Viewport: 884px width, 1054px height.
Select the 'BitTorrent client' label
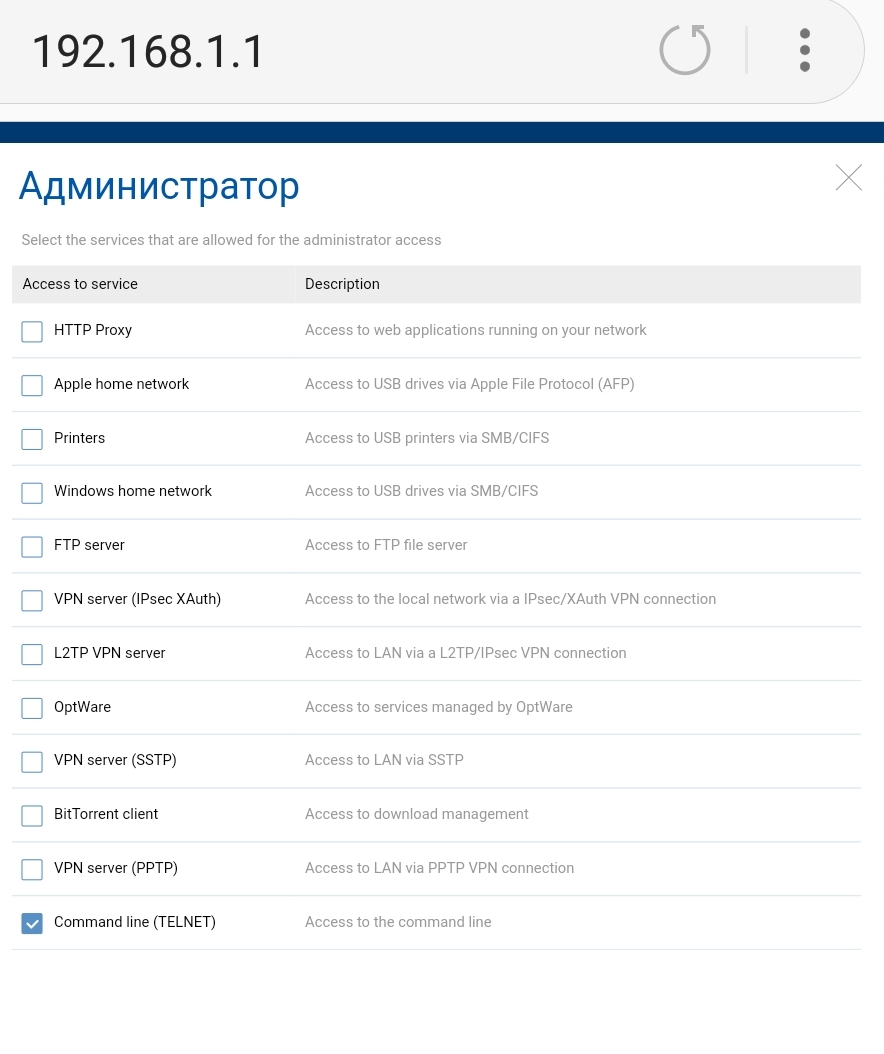click(106, 814)
